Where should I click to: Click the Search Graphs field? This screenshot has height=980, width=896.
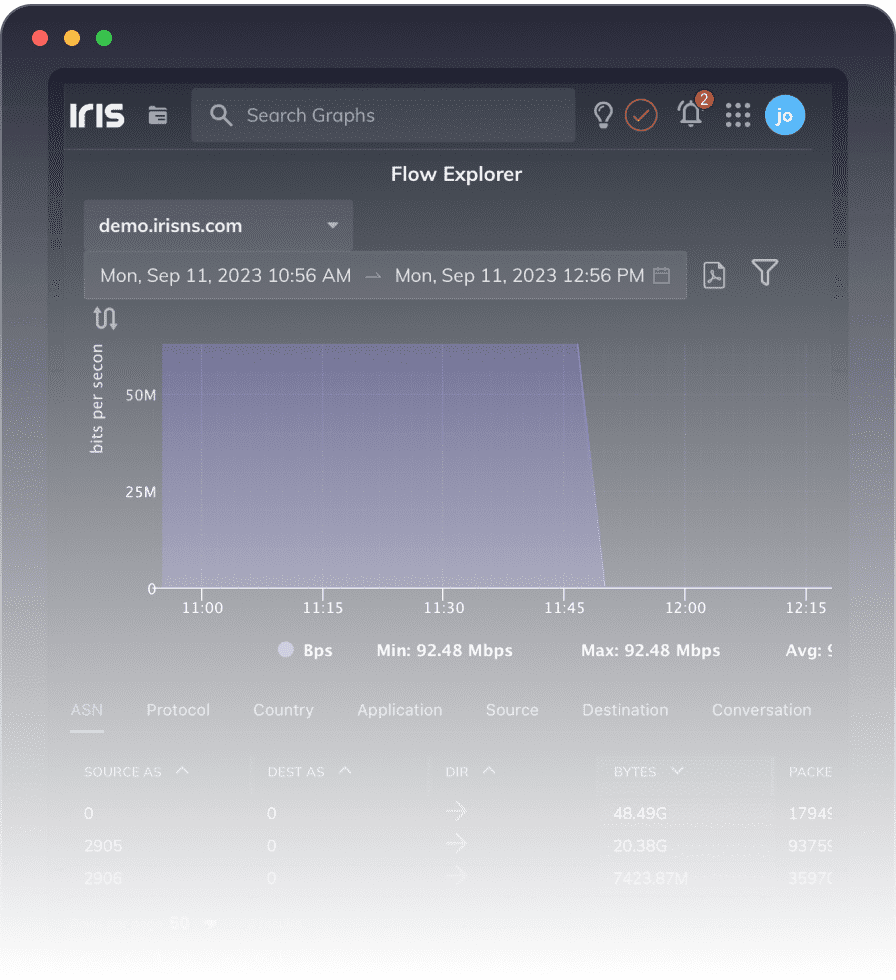(383, 115)
